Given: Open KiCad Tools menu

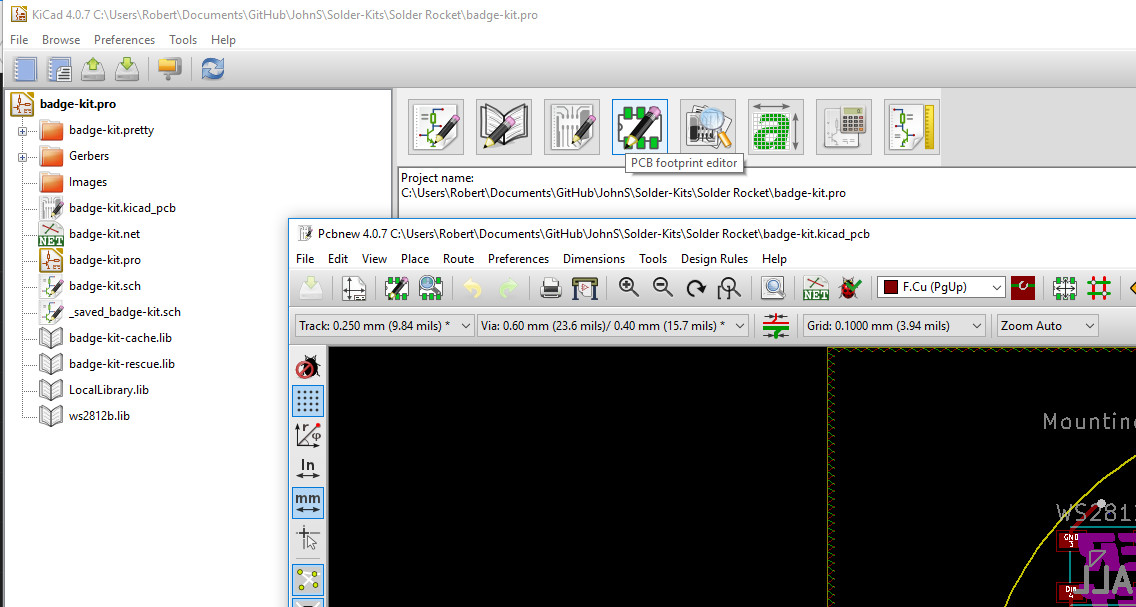Looking at the screenshot, I should pos(183,40).
